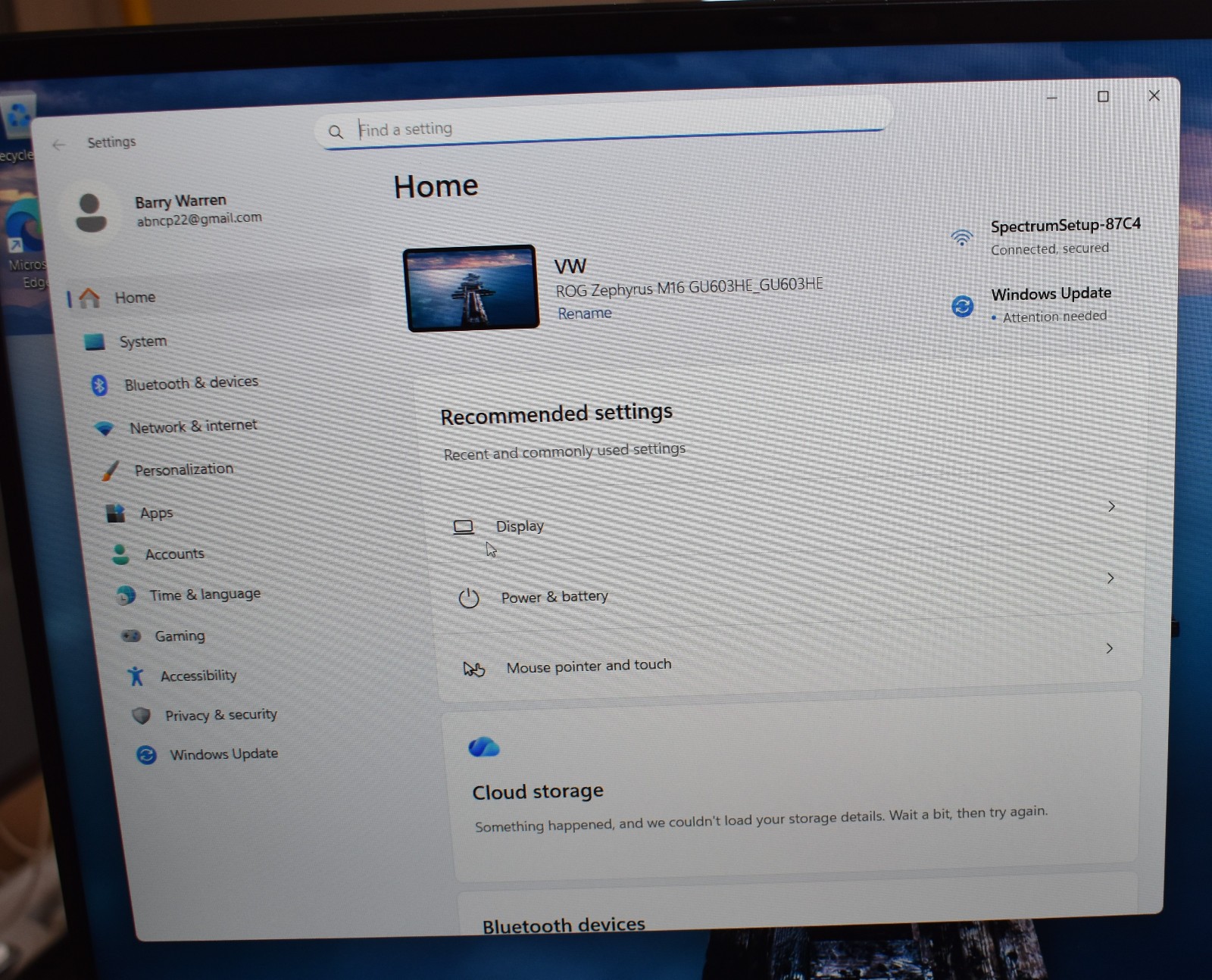Click the Barry Warren account name

180,202
